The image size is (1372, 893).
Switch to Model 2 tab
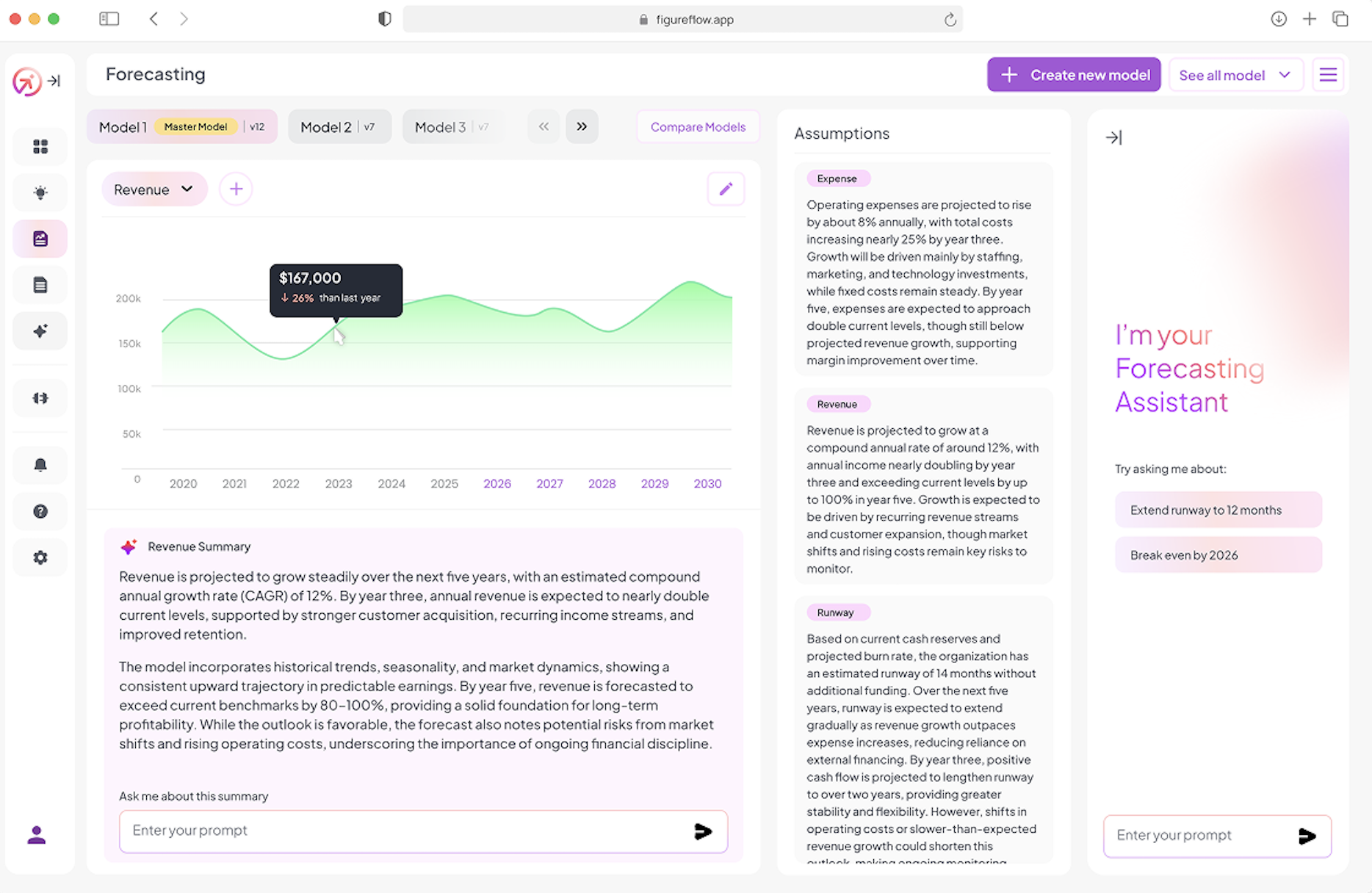(339, 127)
